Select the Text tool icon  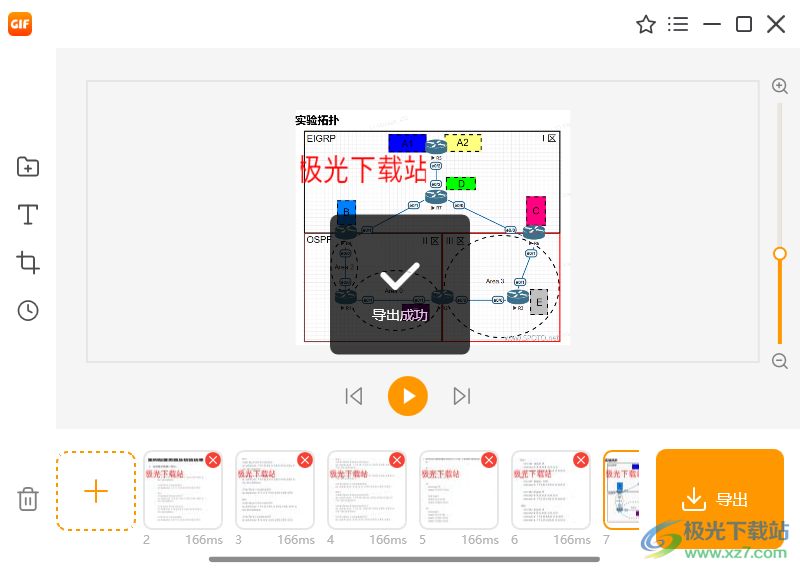coord(28,214)
